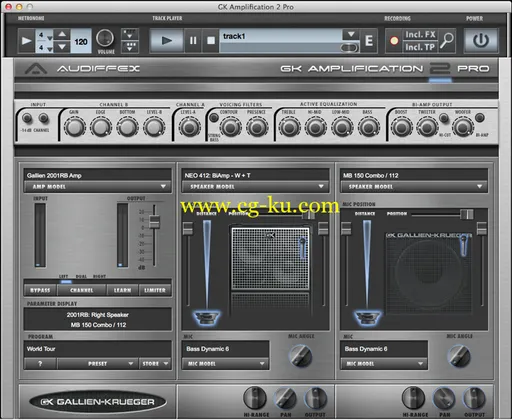Image resolution: width=512 pixels, height=420 pixels.
Task: Click the amp Output level fader
Action: (x=154, y=222)
